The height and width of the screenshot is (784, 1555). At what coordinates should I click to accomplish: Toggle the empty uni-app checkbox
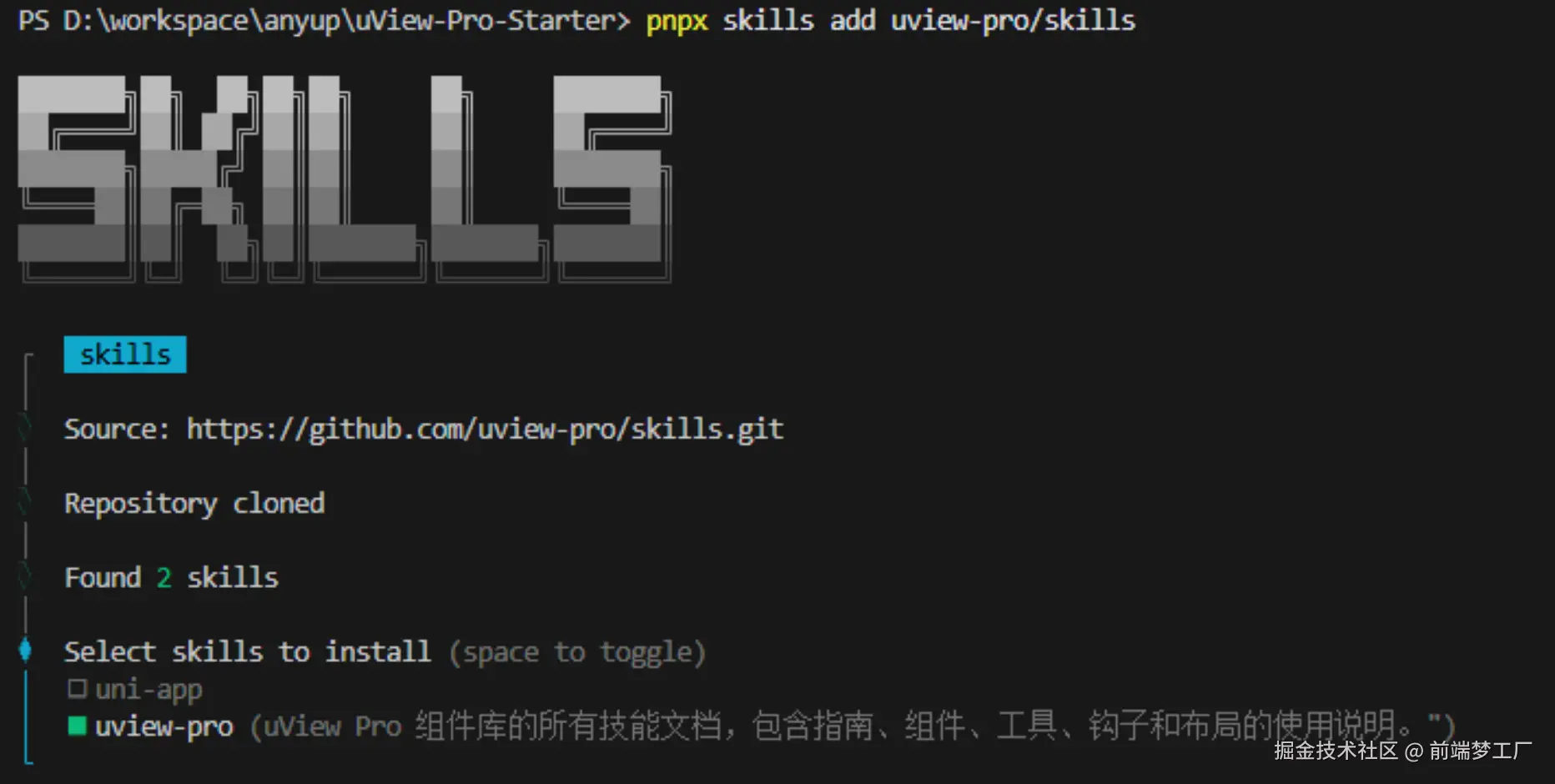coord(78,689)
